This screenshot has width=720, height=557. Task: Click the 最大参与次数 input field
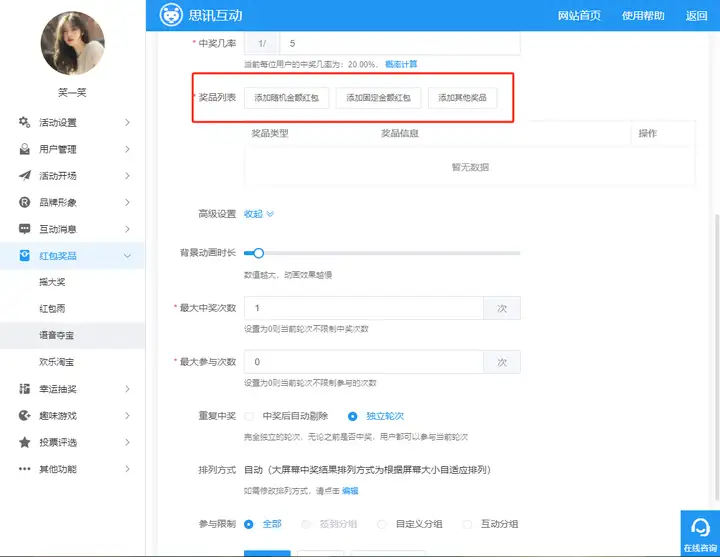[364, 362]
